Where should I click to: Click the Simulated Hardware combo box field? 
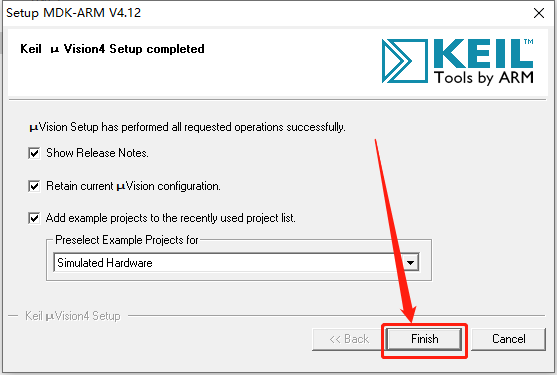click(236, 263)
